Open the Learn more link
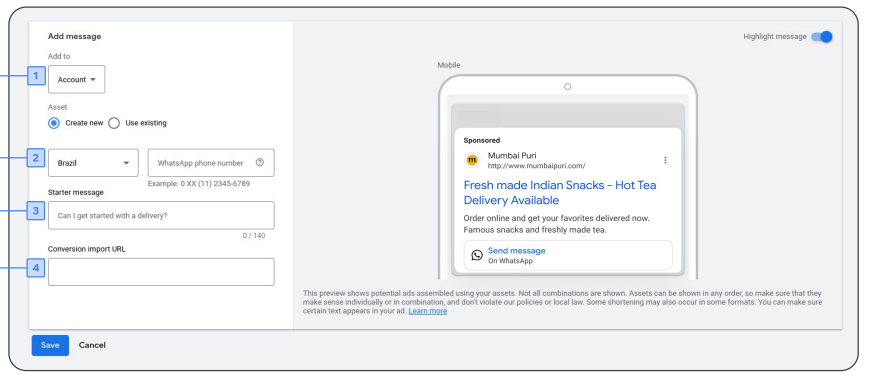872x380 pixels. tap(428, 311)
